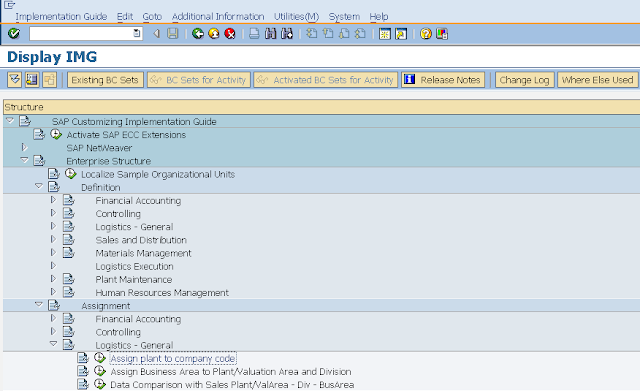Click the green checkmark Enter icon
This screenshot has width=640, height=391.
(x=14, y=33)
